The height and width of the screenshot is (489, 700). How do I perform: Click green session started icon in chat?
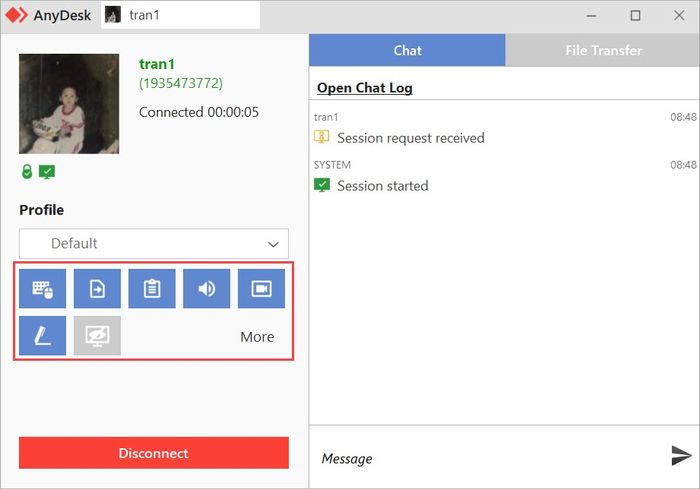point(322,185)
